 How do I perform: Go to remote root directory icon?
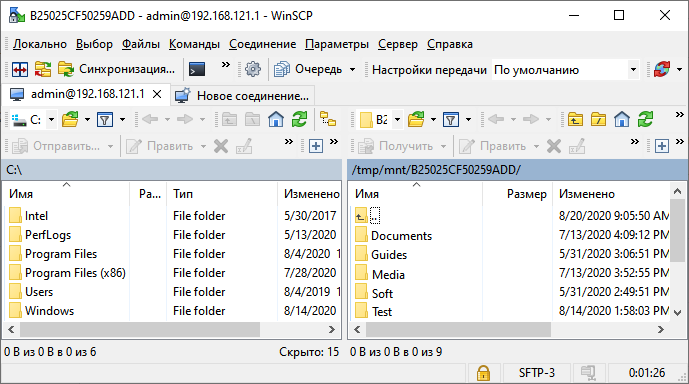[x=598, y=120]
